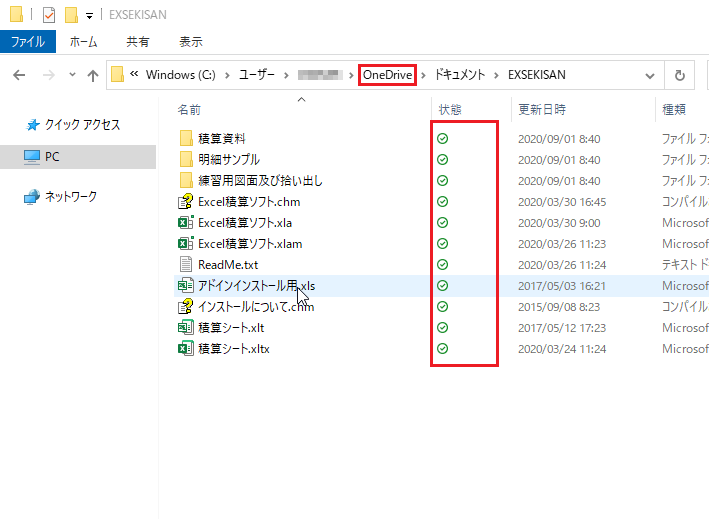Image resolution: width=709 pixels, height=519 pixels.
Task: Click the アドインインストール用.xls file icon
Action: (x=186, y=286)
